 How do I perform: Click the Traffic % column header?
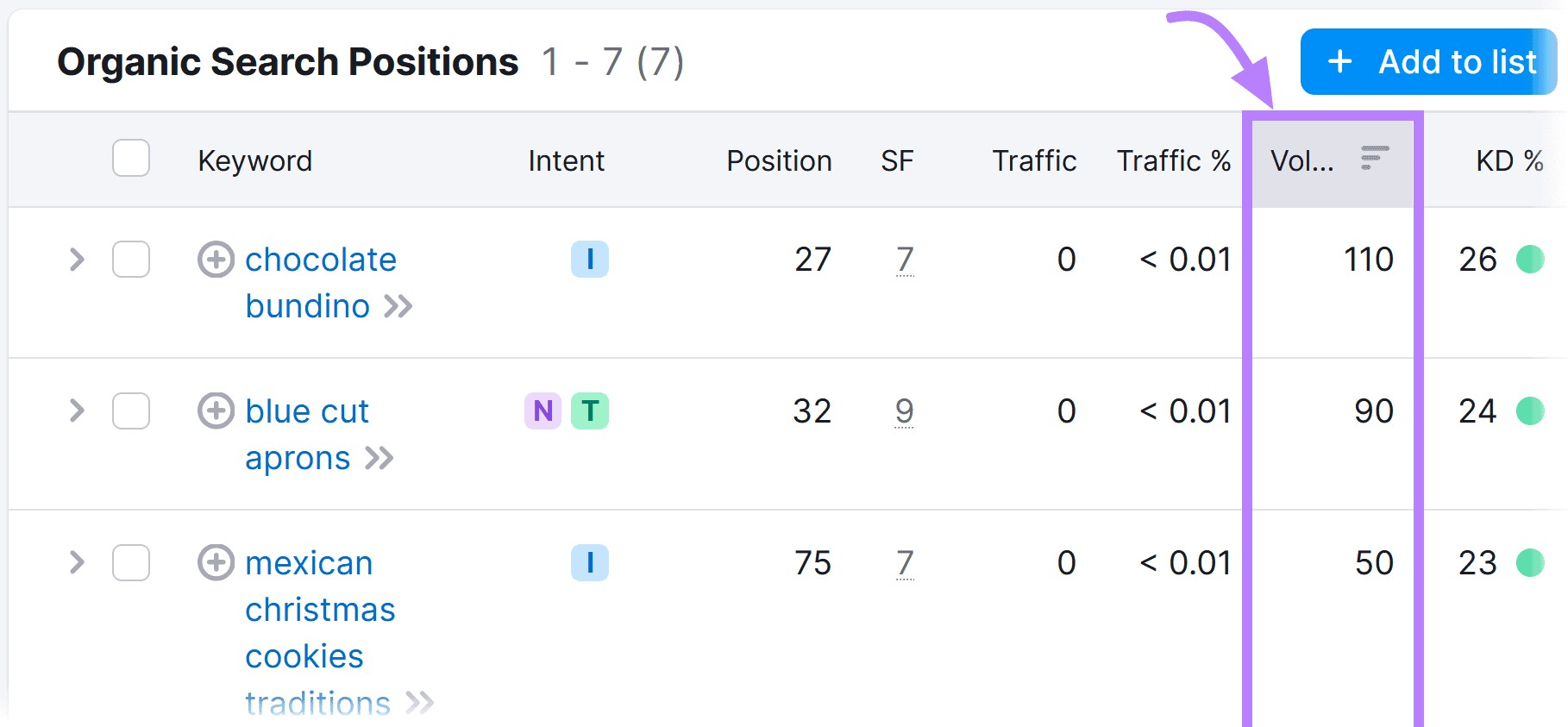1173,160
